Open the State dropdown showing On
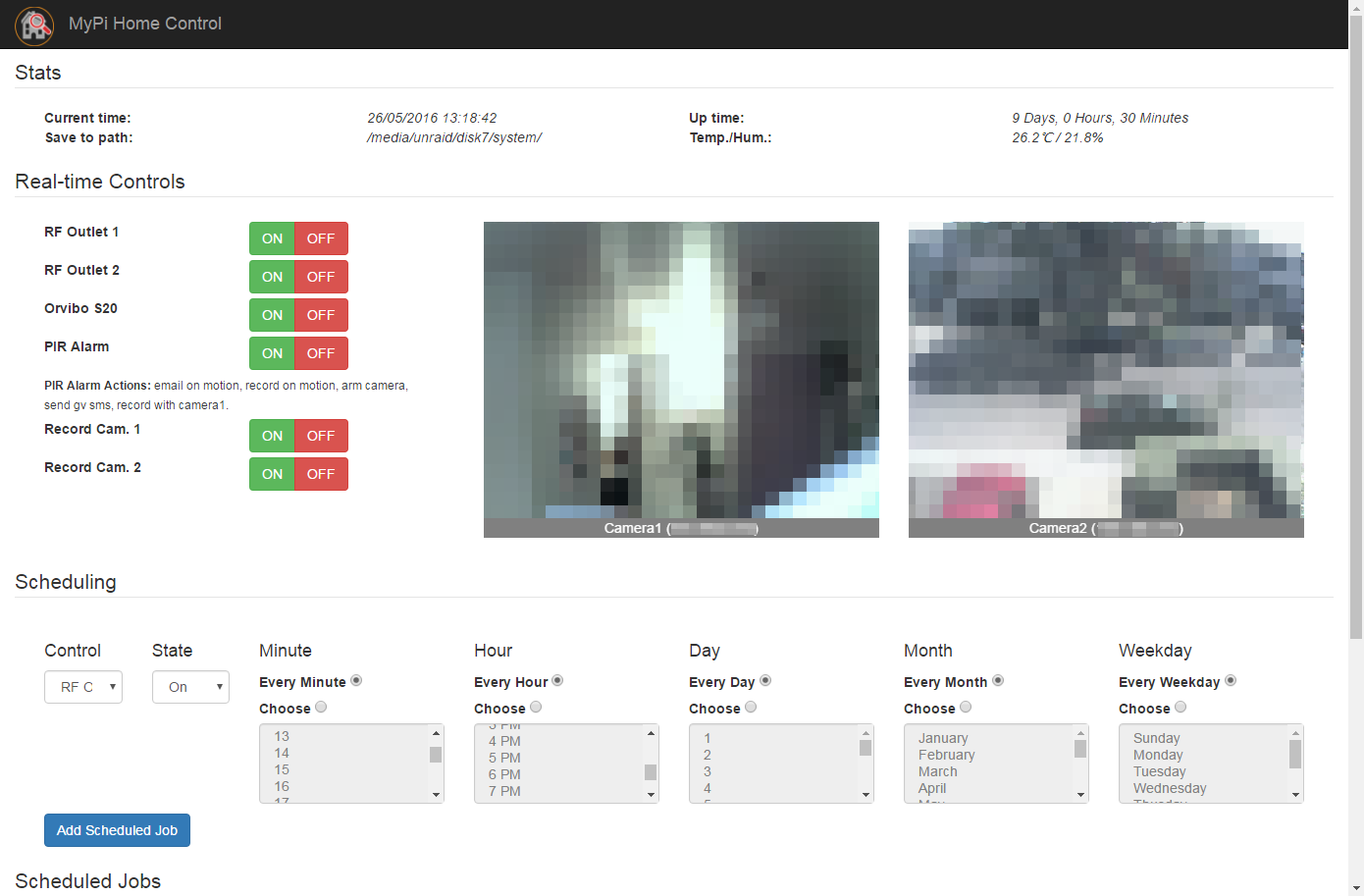Image resolution: width=1364 pixels, height=896 pixels. (190, 687)
